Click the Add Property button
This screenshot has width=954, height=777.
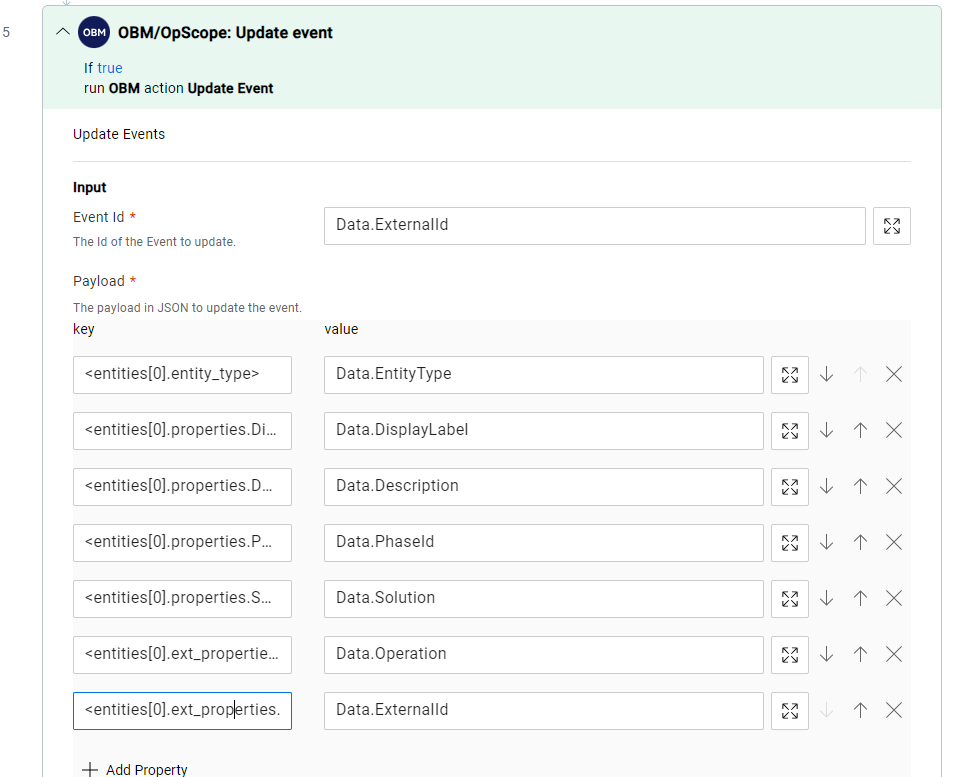(x=134, y=768)
